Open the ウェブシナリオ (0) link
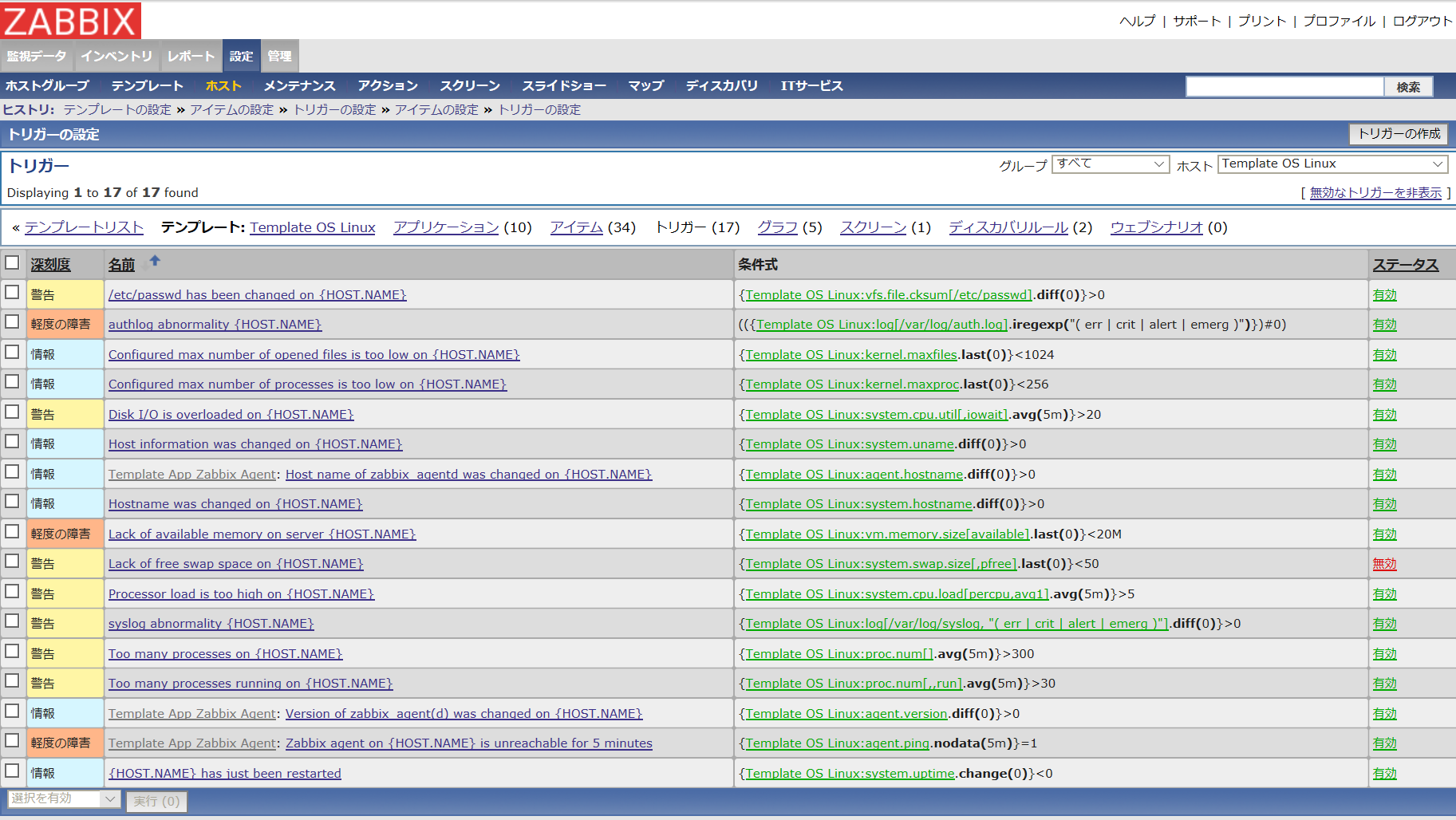 (1156, 227)
